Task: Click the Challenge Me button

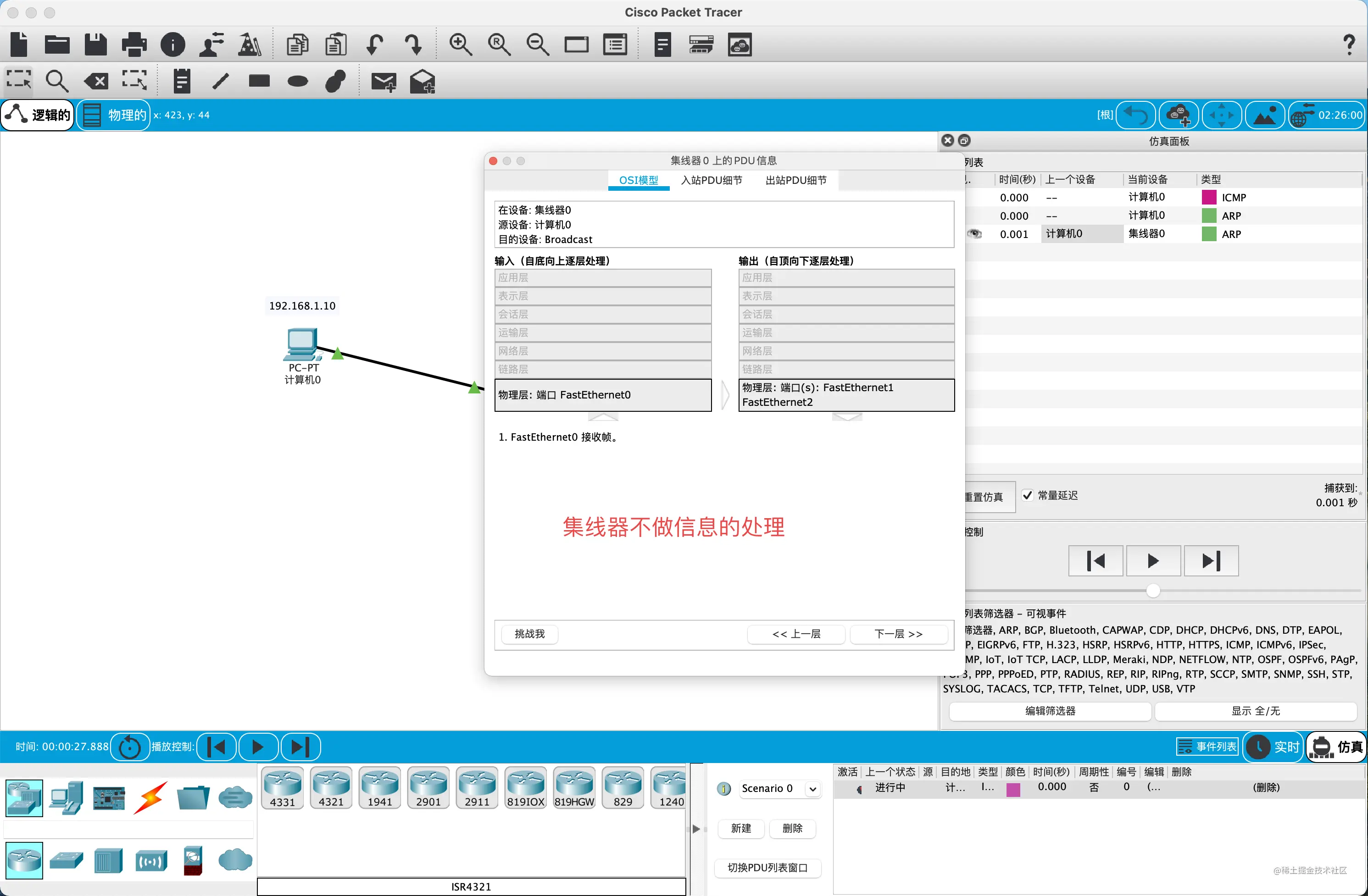Action: [x=529, y=634]
